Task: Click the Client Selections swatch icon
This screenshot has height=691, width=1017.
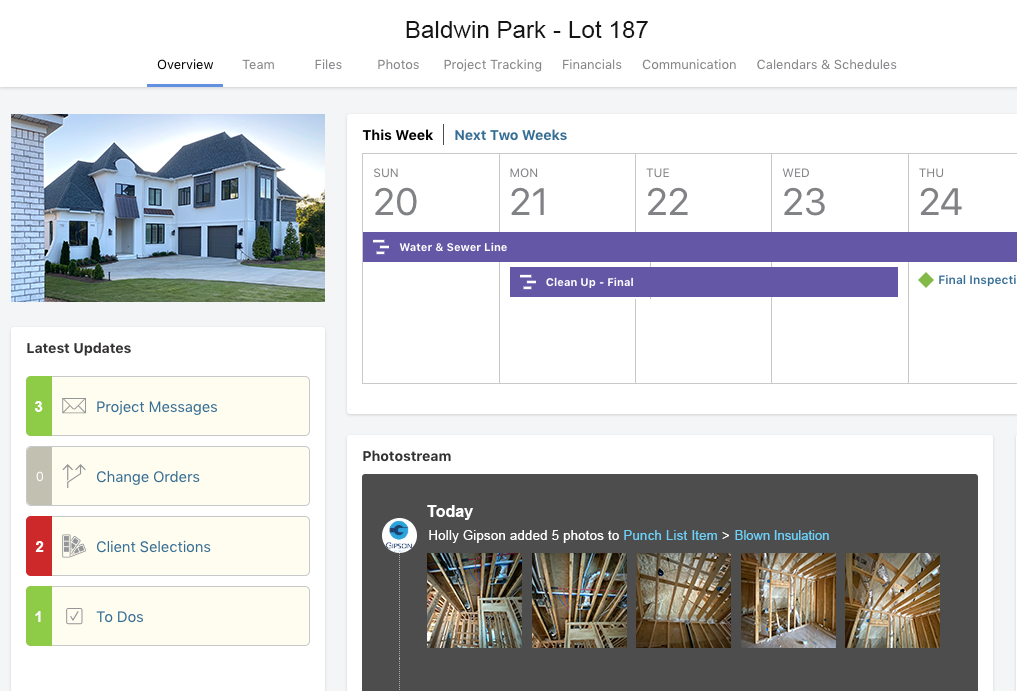Action: [x=74, y=546]
